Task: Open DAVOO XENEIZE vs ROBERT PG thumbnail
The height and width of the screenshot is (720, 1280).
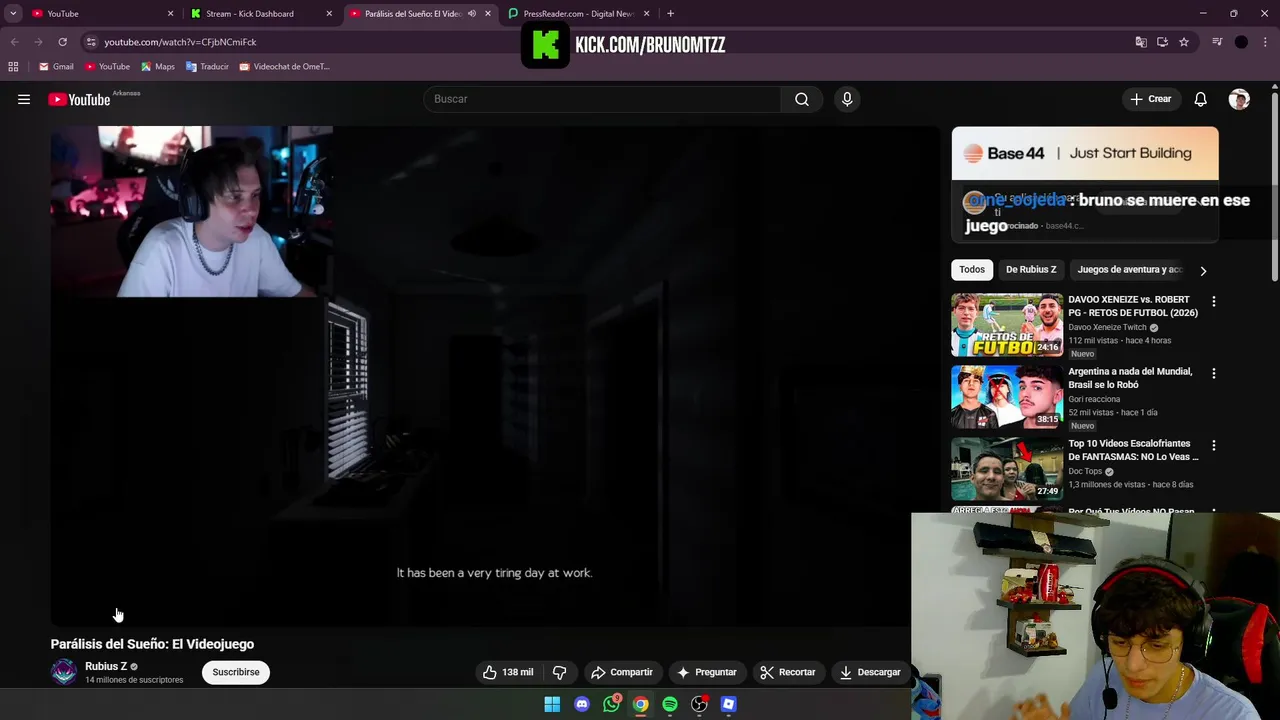Action: [1007, 325]
